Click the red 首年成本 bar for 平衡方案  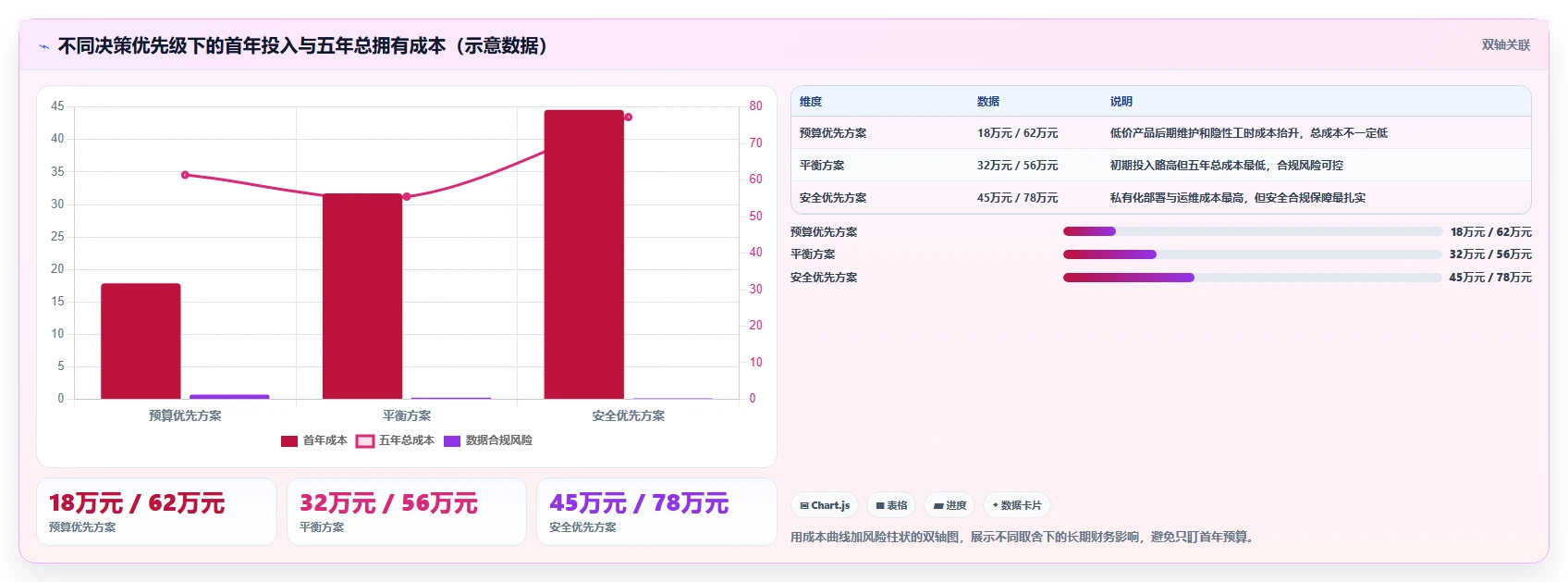point(362,296)
